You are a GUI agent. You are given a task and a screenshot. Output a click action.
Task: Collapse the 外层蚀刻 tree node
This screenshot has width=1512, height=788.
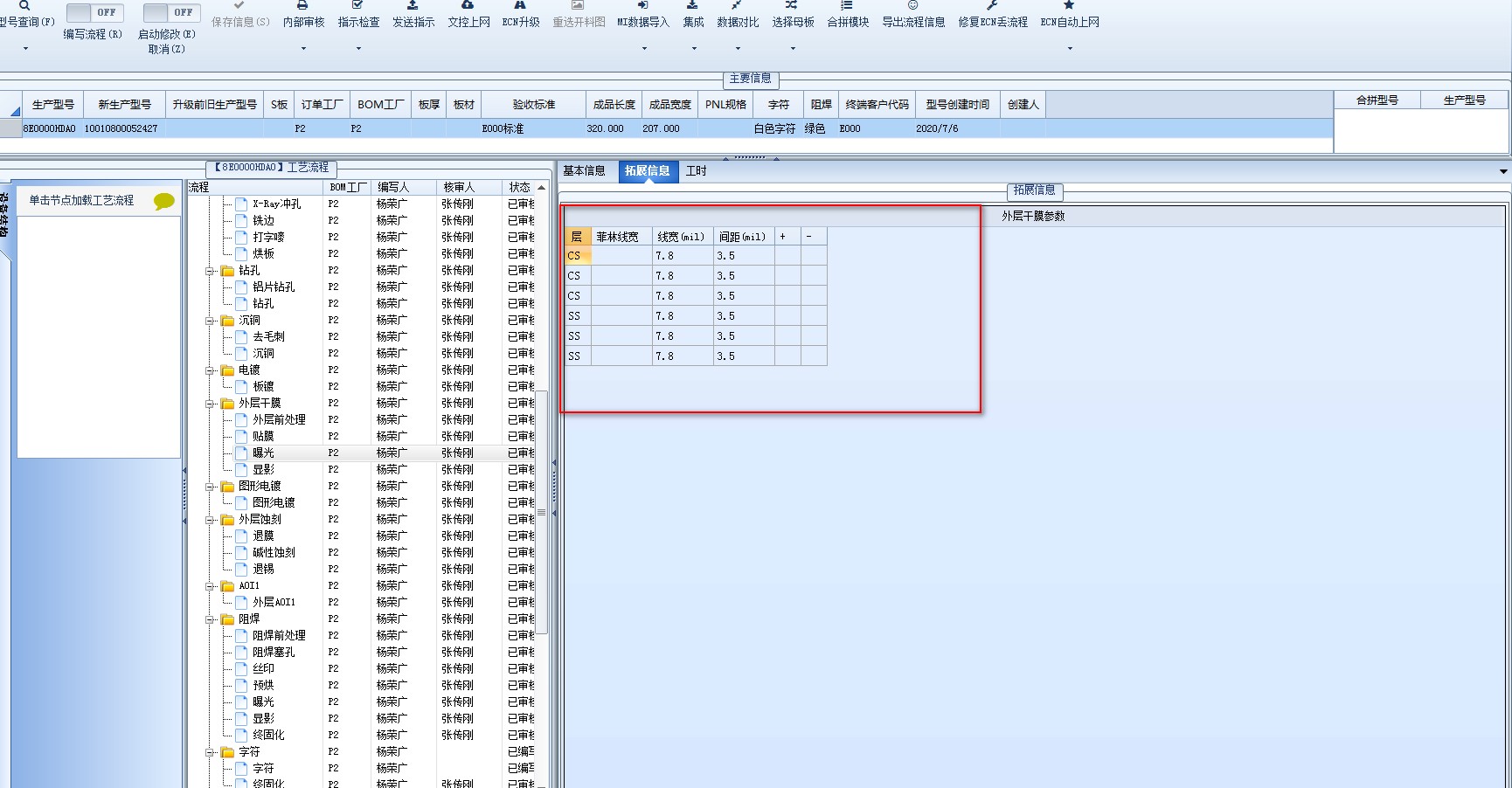[211, 520]
